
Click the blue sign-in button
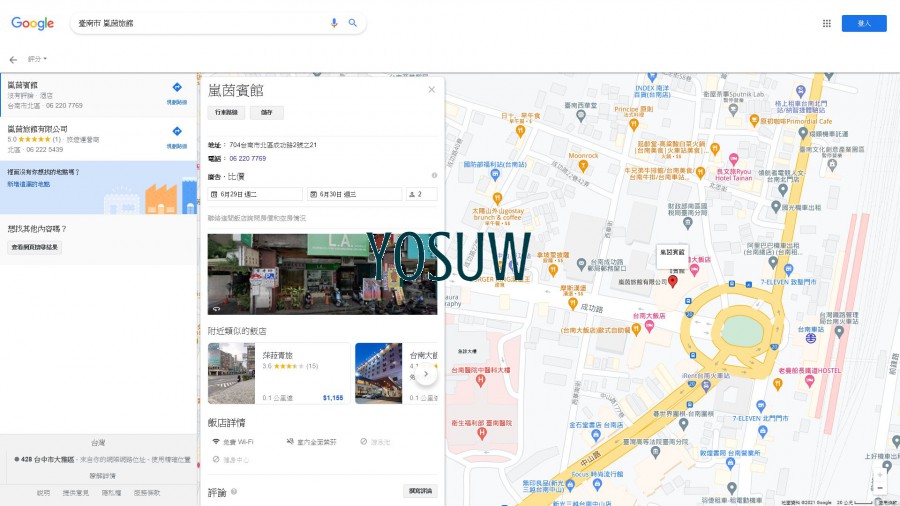pos(864,24)
